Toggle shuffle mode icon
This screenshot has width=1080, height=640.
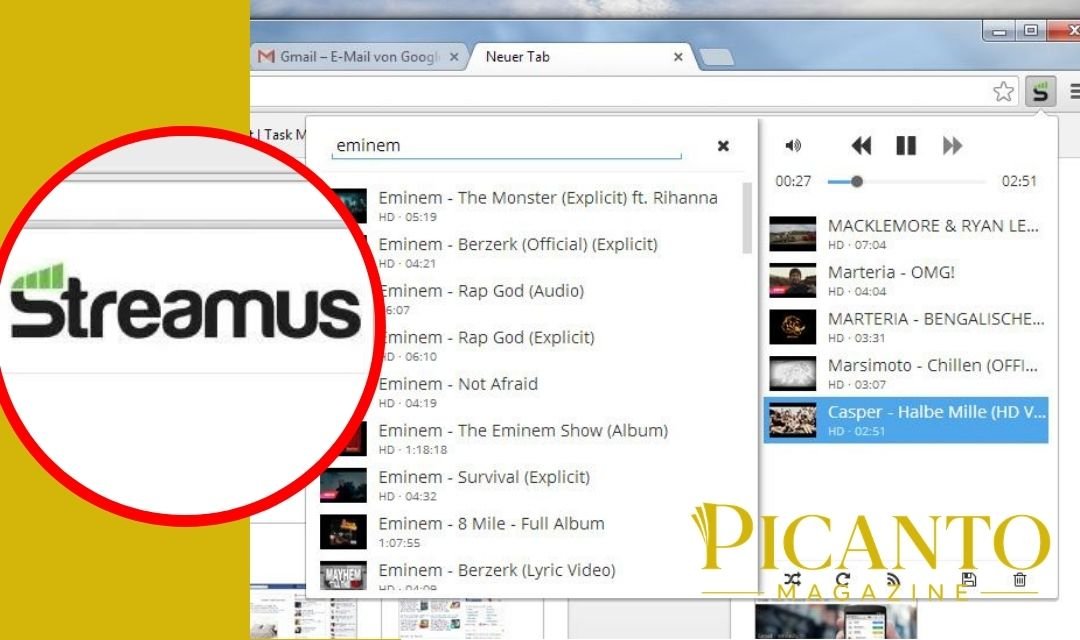(792, 579)
